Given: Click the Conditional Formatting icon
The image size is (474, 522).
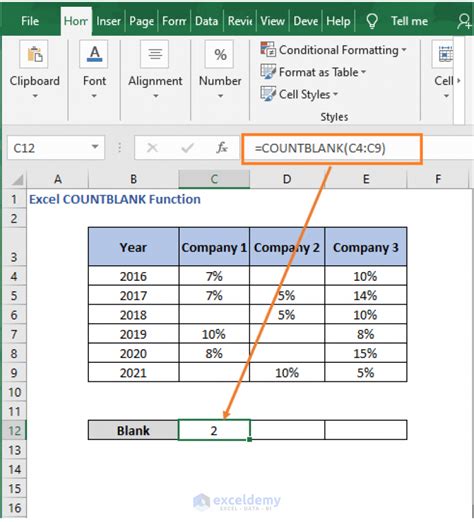Looking at the screenshot, I should click(268, 50).
